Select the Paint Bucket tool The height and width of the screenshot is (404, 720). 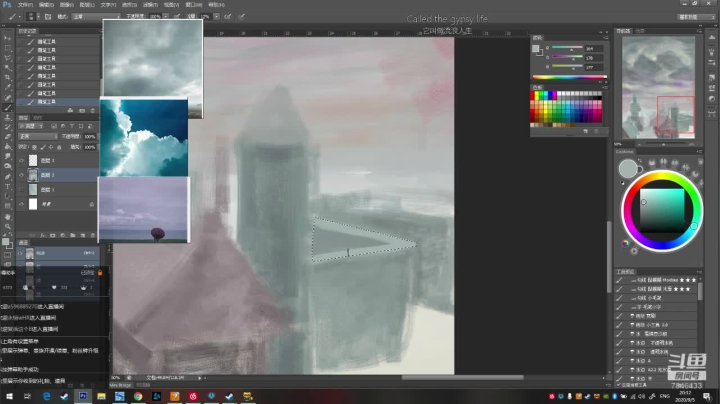pyautogui.click(x=8, y=147)
